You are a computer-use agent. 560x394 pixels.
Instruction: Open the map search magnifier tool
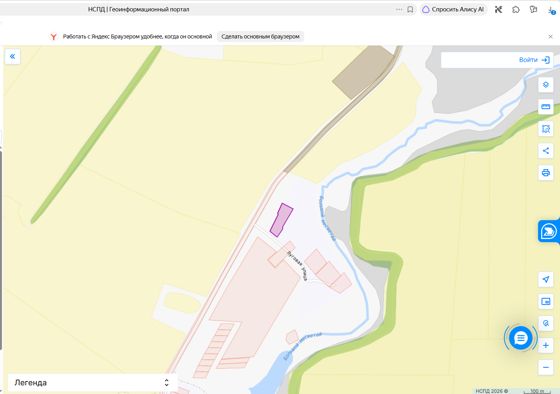pyautogui.click(x=545, y=323)
